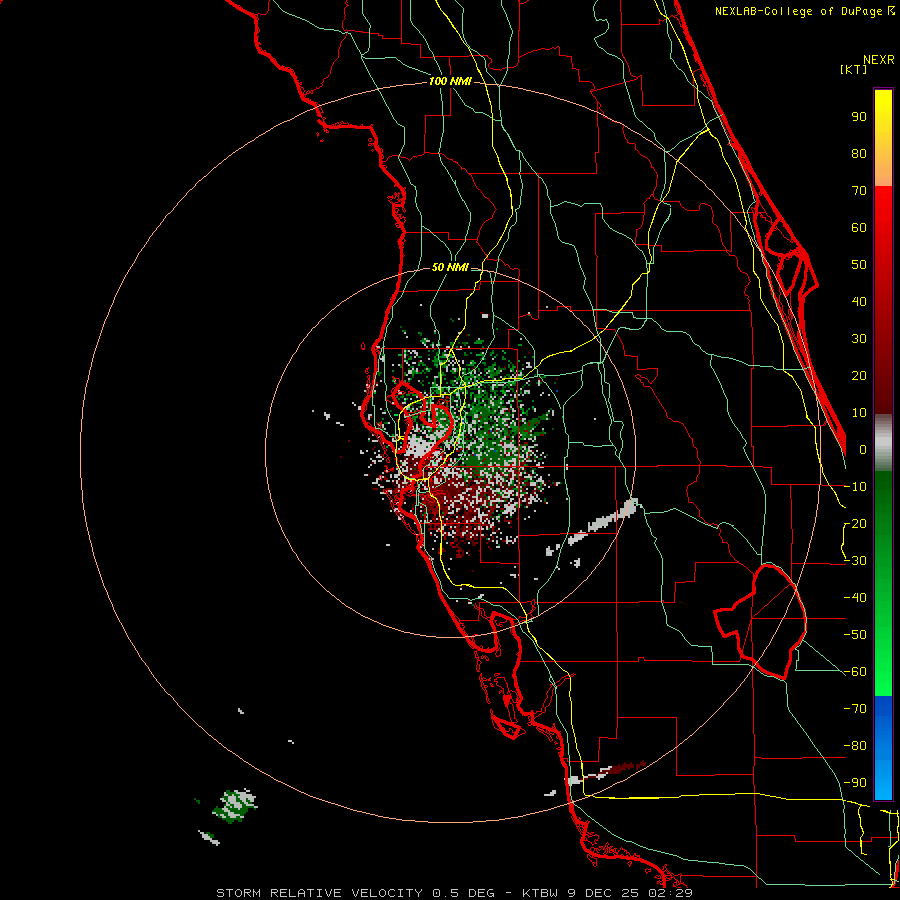900x900 pixels.
Task: Click the thick red lake outline in southeast
Action: coord(761,622)
